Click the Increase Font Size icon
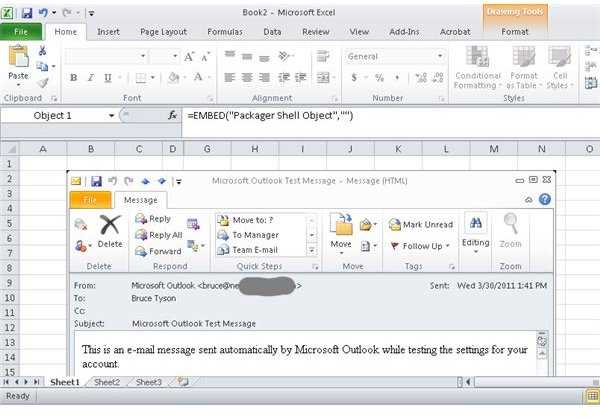This screenshot has height=418, width=600. pos(189,57)
